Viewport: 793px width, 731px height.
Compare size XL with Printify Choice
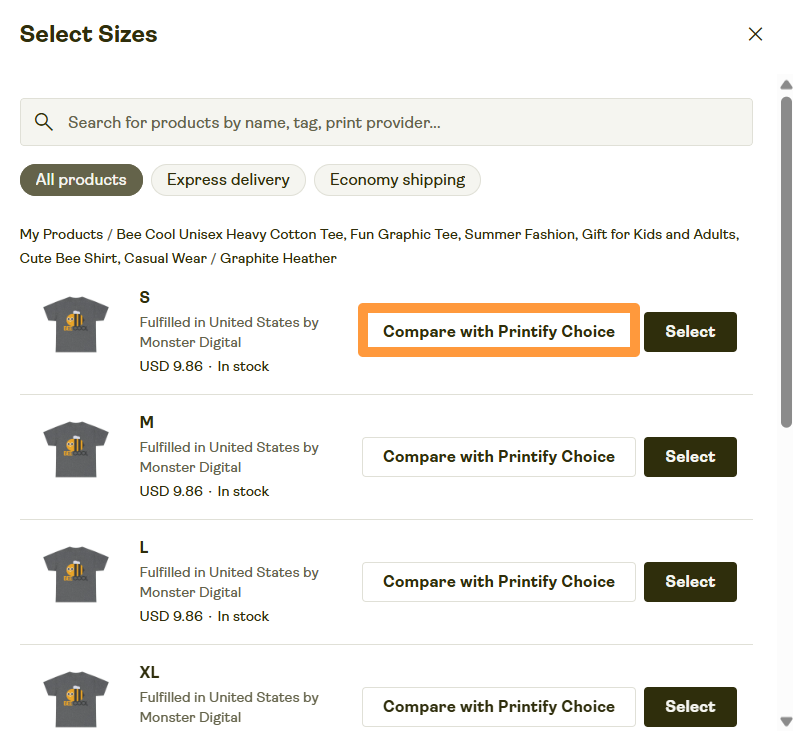click(498, 707)
